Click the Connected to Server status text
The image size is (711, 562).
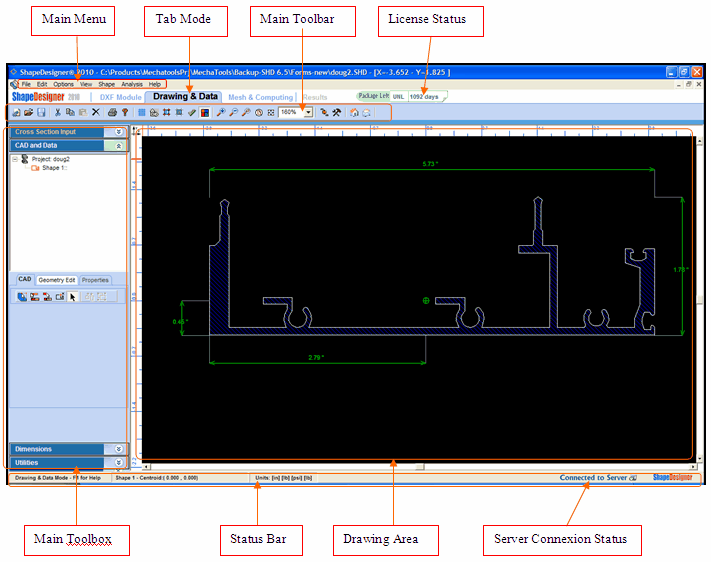coord(593,478)
